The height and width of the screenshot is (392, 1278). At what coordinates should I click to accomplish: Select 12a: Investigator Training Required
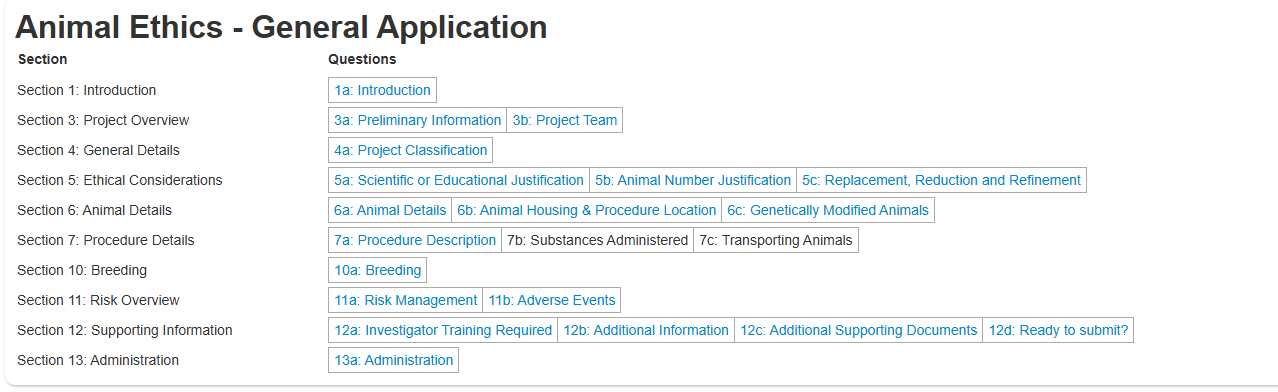click(x=443, y=330)
